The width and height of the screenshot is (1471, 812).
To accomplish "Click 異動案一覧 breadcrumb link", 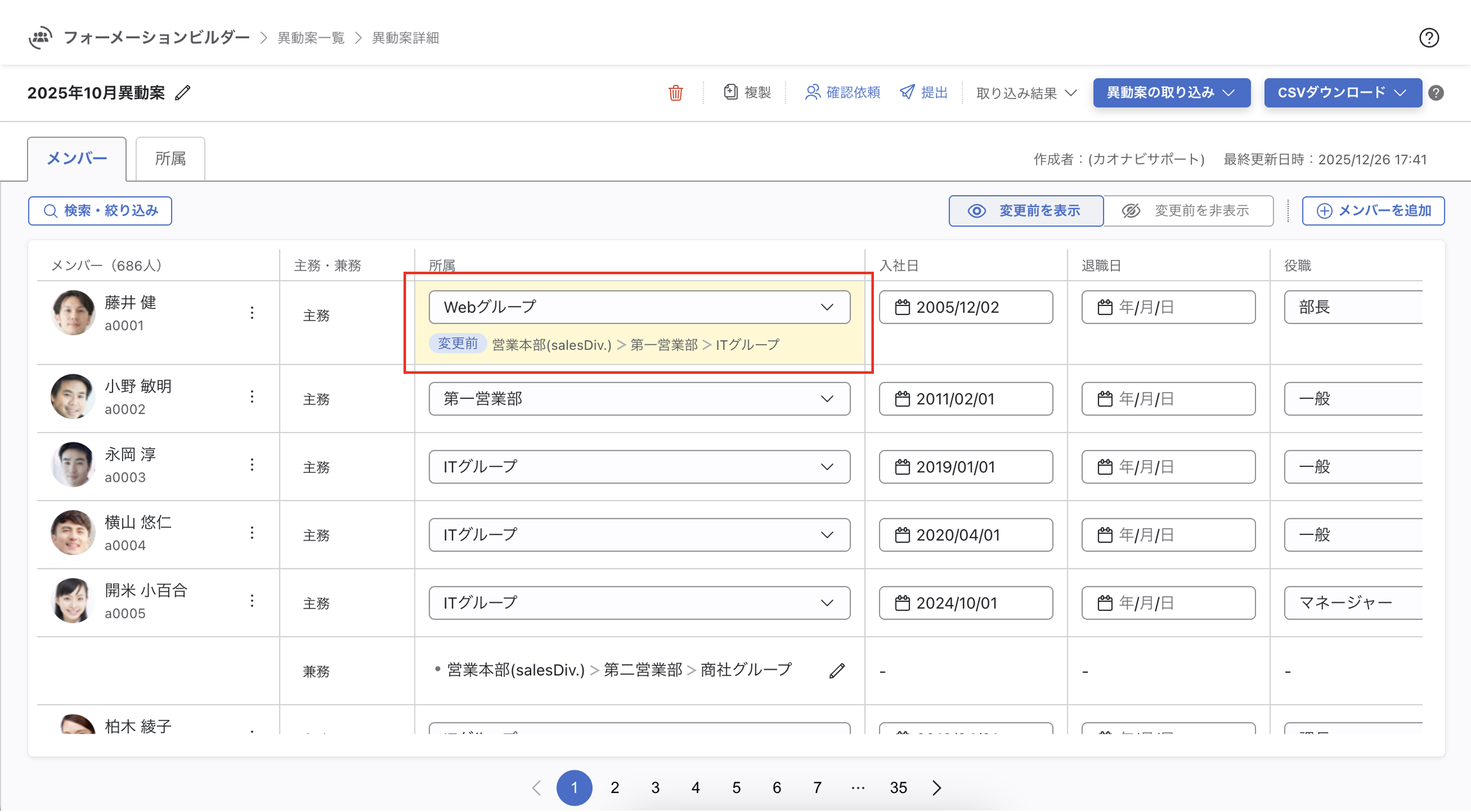I will point(311,38).
